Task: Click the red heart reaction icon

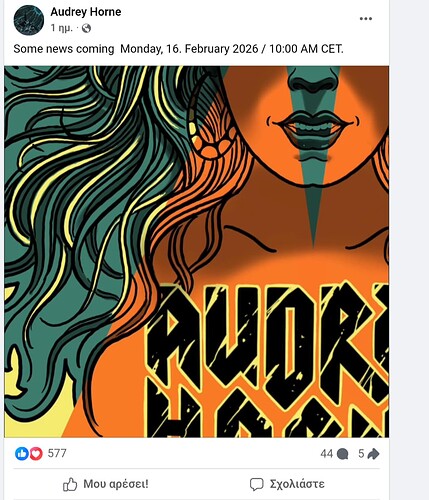Action: tap(36, 454)
